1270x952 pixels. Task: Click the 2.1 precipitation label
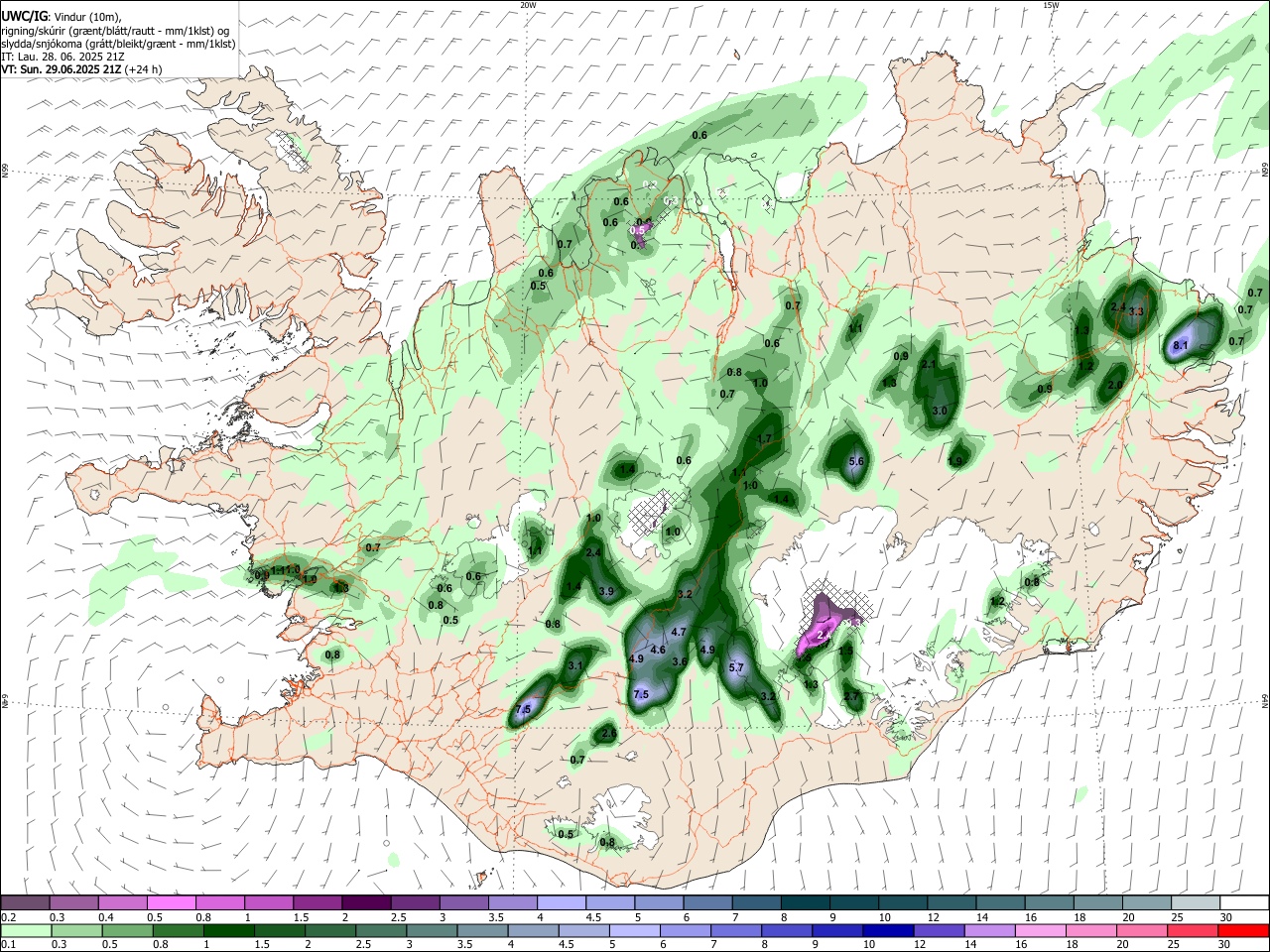point(930,365)
